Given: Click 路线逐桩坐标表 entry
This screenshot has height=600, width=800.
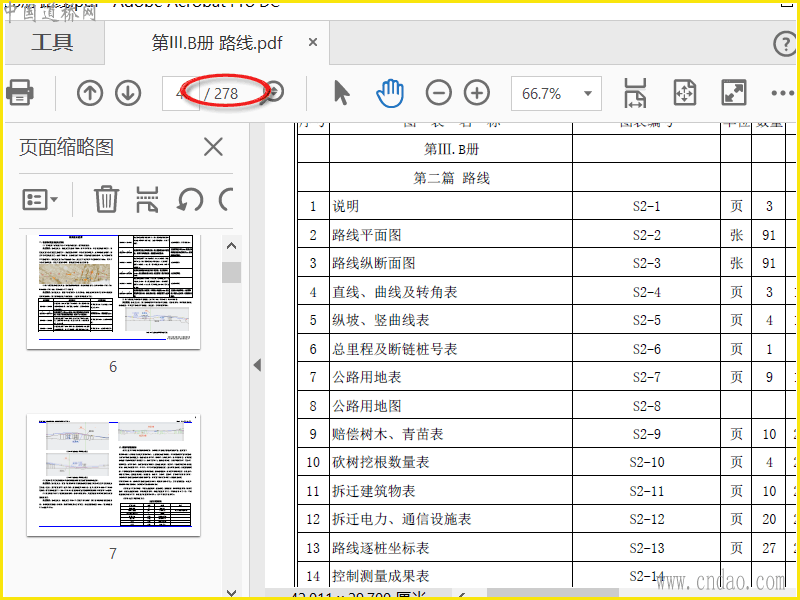Looking at the screenshot, I should click(x=381, y=548).
